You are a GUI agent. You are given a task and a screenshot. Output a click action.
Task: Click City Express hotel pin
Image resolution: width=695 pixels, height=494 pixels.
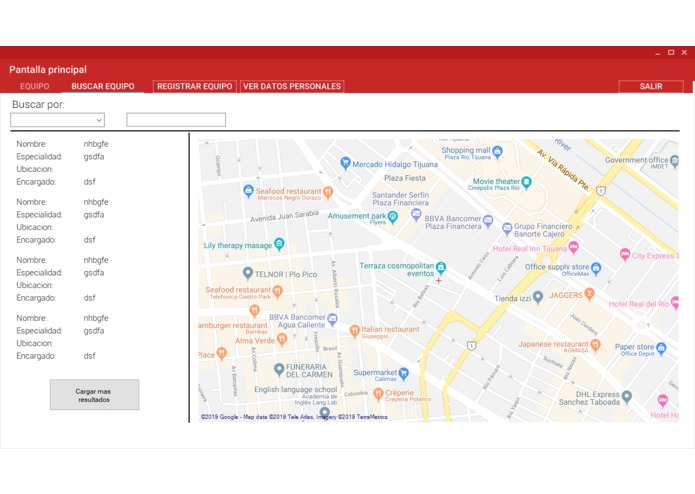tap(625, 254)
